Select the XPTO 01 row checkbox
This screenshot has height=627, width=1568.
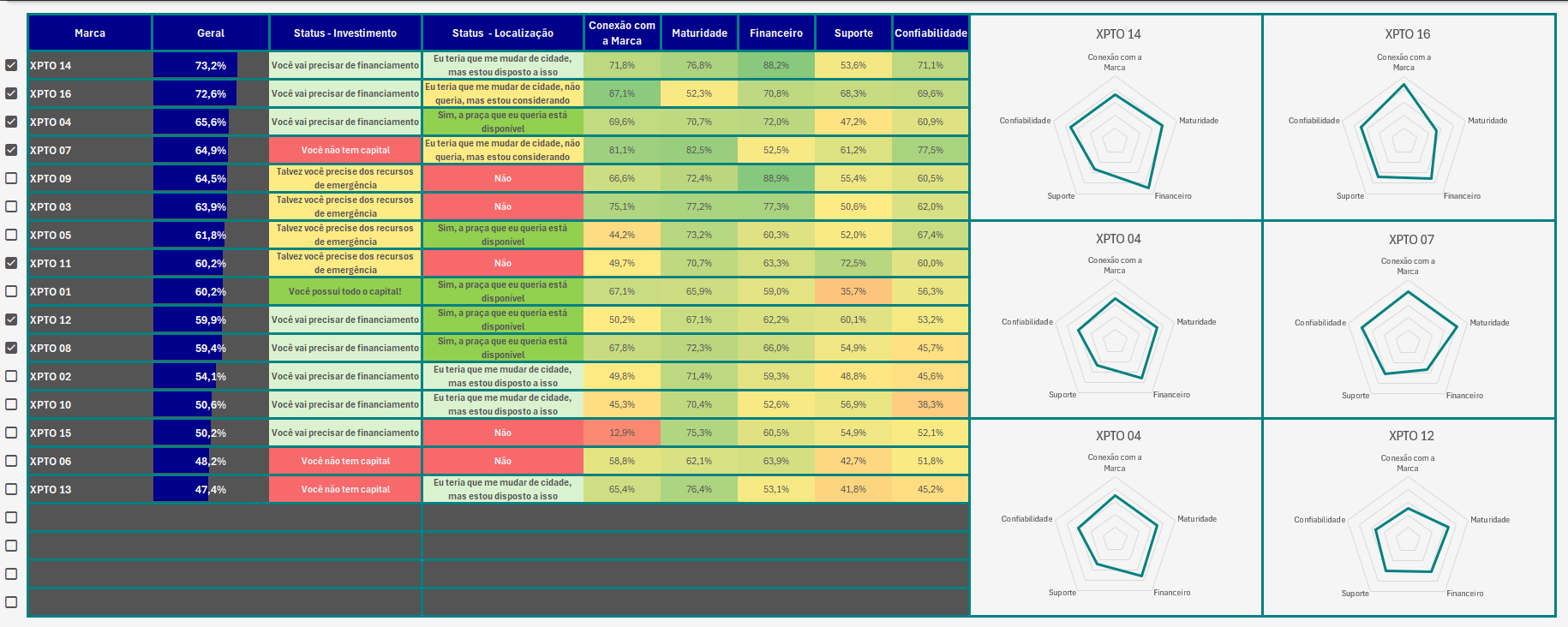(x=11, y=291)
